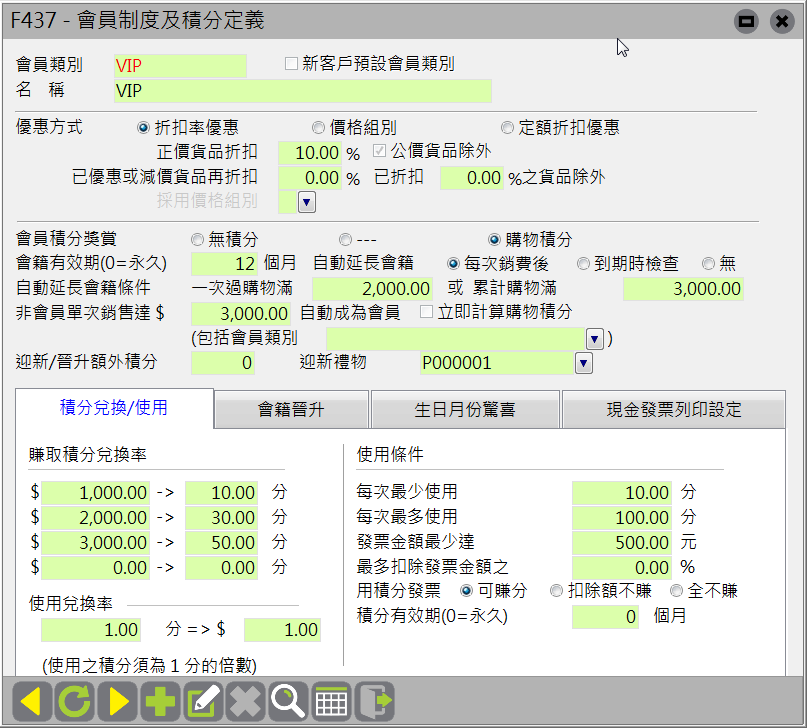This screenshot has height=728, width=807.
Task: Click the green refresh icon
Action: tap(75, 701)
